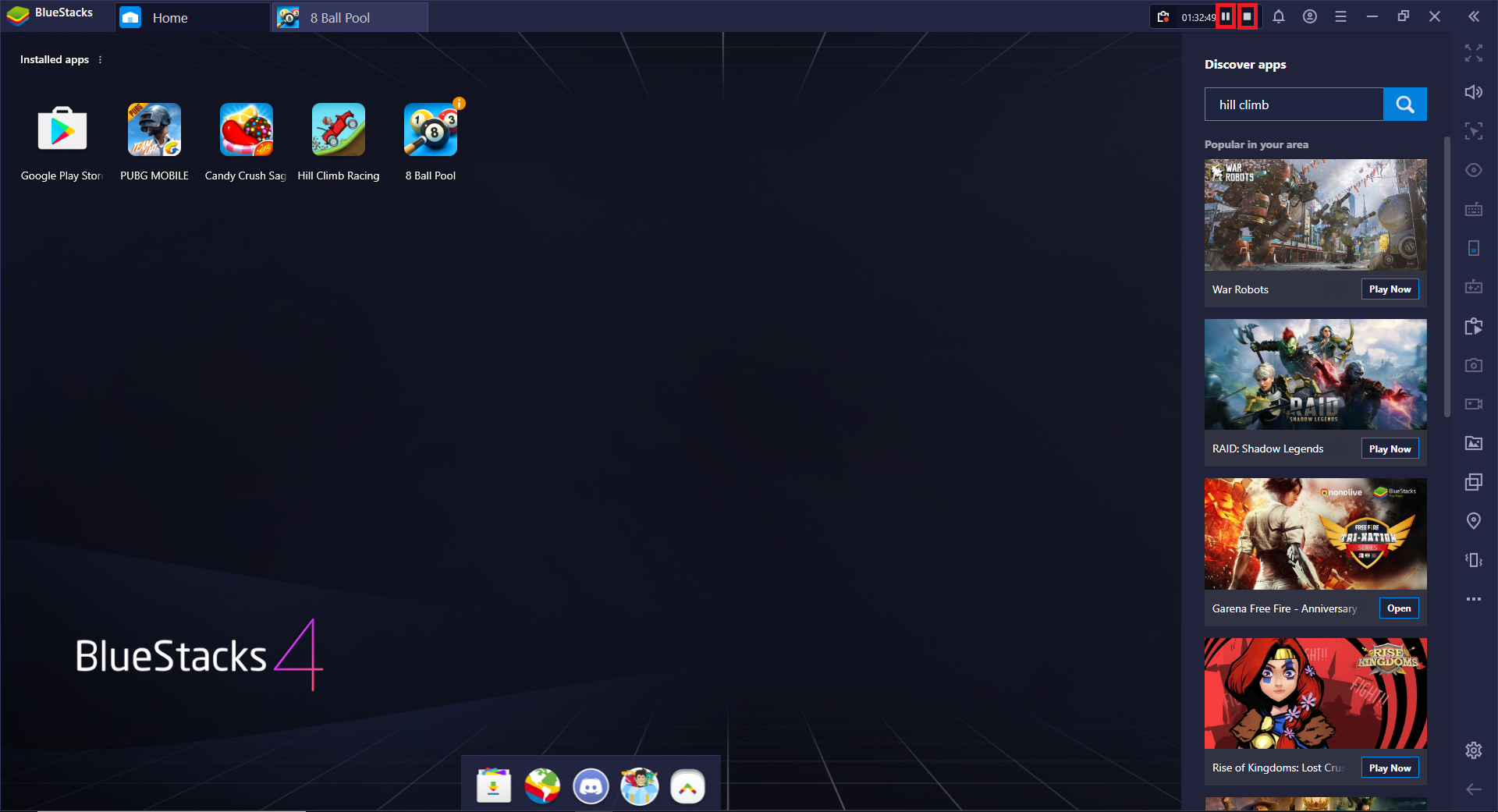Click Play Now for War Robots

(x=1390, y=289)
